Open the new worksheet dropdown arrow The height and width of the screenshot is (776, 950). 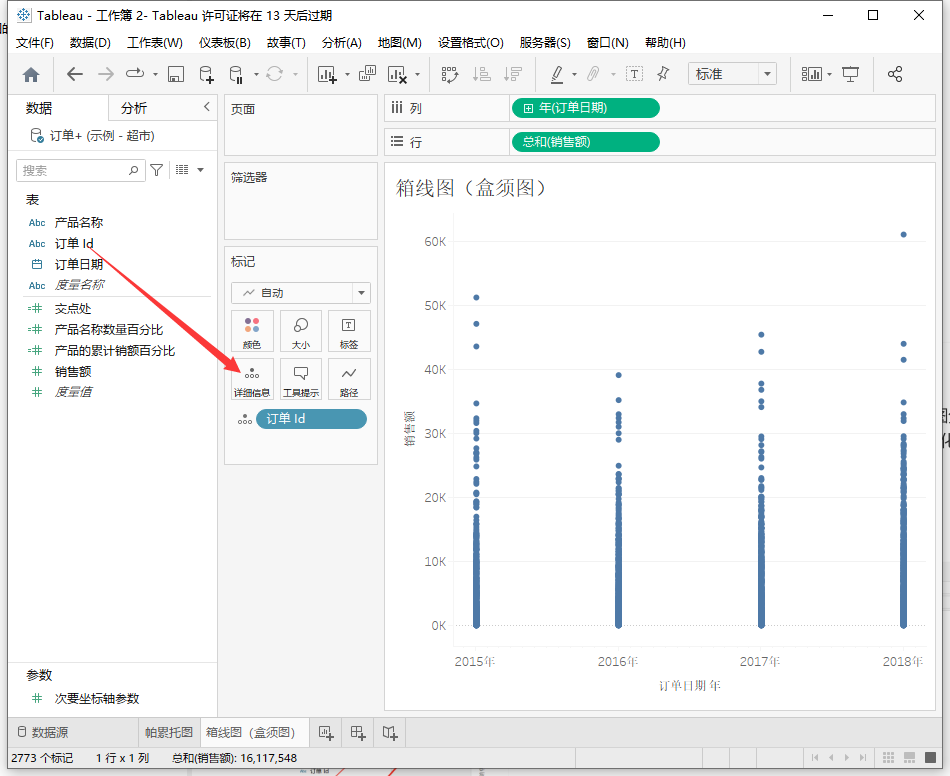coord(347,75)
